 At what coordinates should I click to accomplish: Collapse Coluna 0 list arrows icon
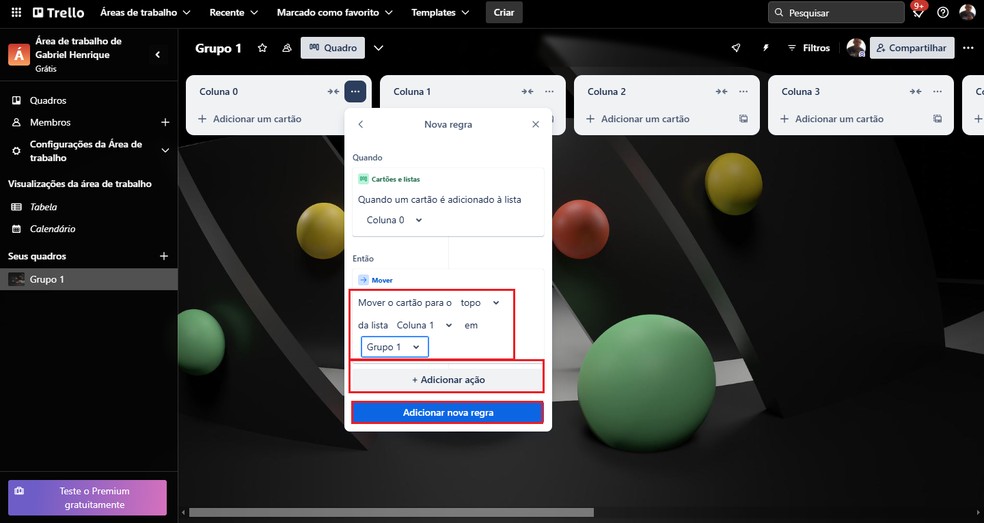tap(333, 92)
